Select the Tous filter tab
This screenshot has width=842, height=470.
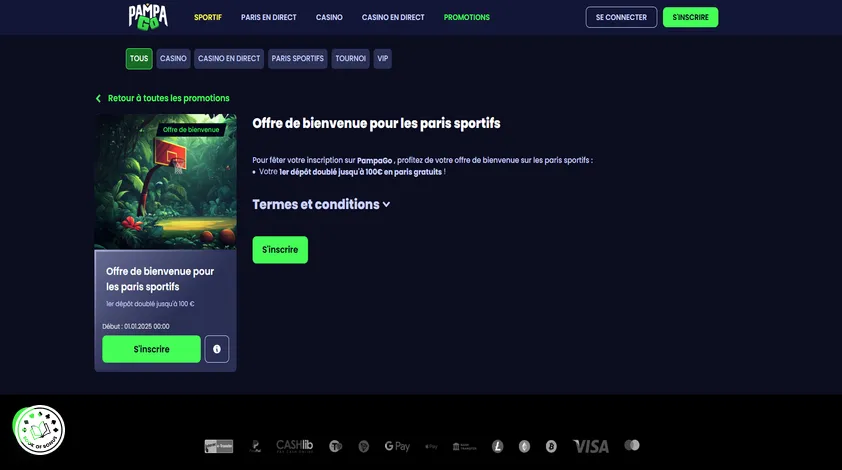point(139,59)
